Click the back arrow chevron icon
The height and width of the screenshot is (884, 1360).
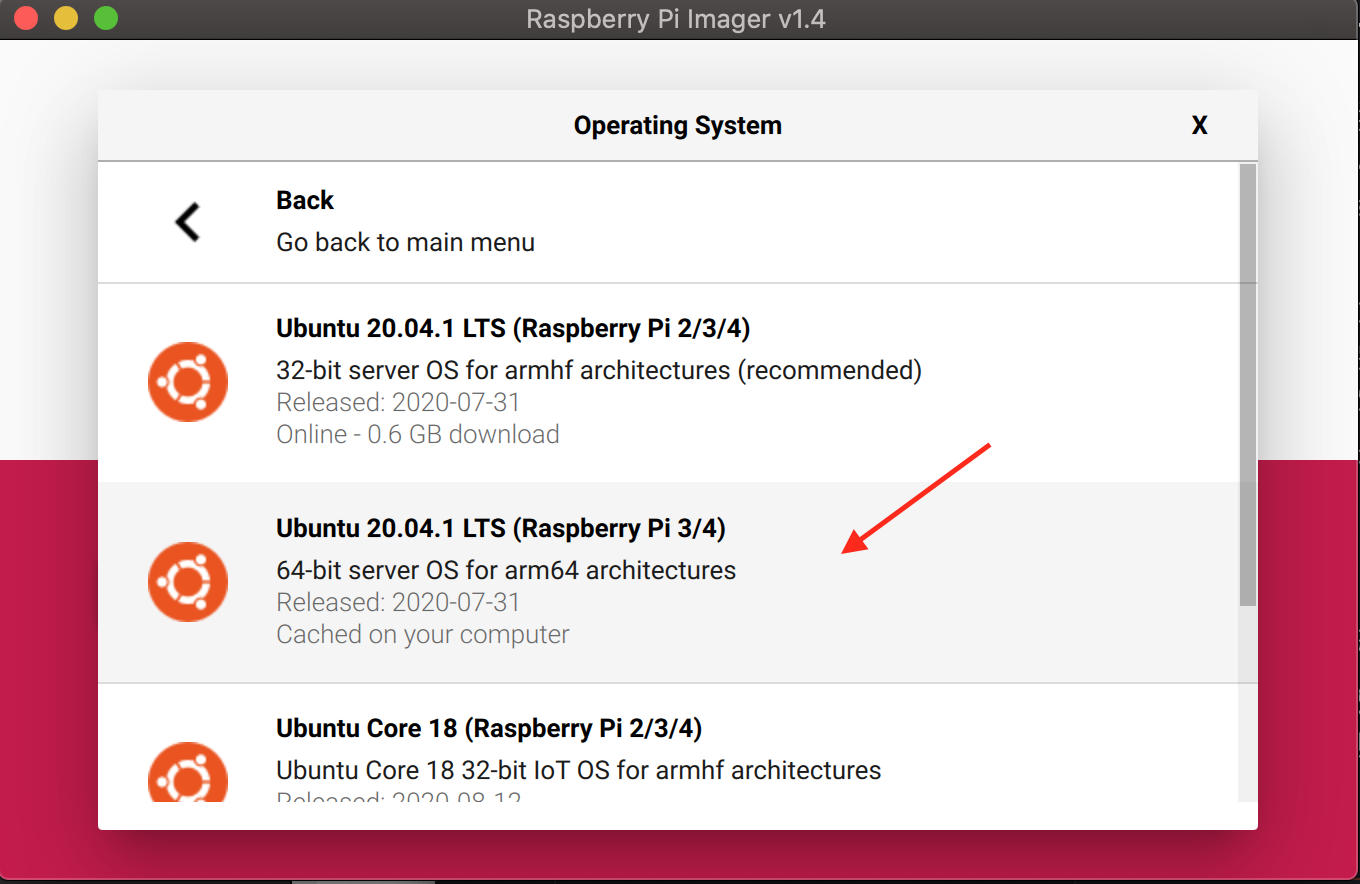click(x=188, y=222)
